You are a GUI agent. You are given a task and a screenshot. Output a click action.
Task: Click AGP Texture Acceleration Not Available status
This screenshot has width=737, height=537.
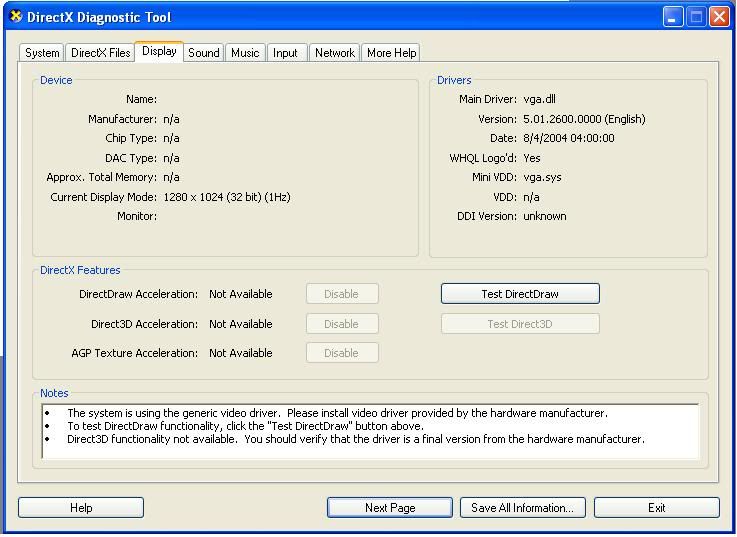point(241,353)
